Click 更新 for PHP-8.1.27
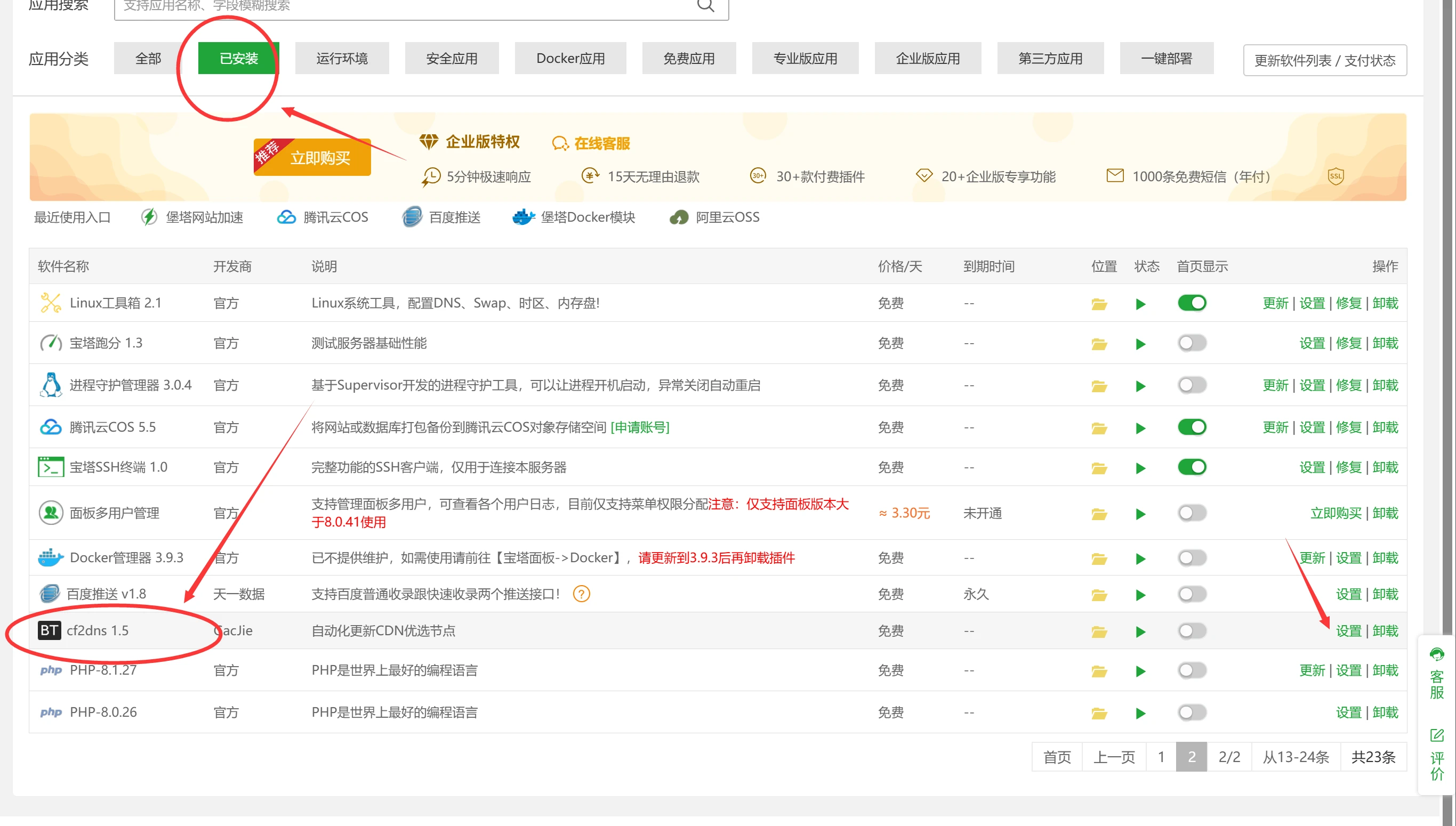The width and height of the screenshot is (1456, 826). coord(1312,670)
